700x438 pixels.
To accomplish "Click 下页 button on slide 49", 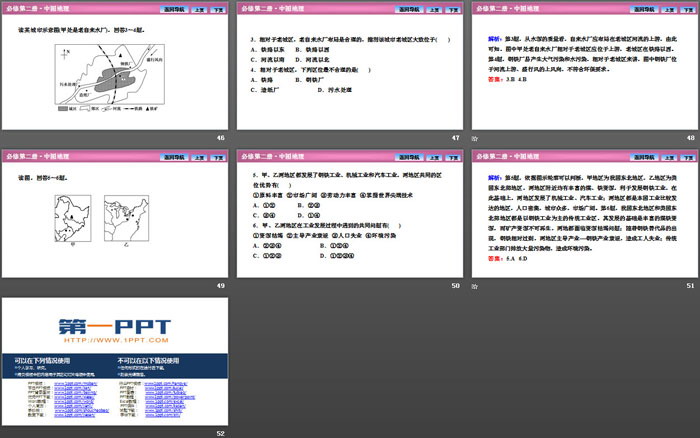I will [218, 158].
